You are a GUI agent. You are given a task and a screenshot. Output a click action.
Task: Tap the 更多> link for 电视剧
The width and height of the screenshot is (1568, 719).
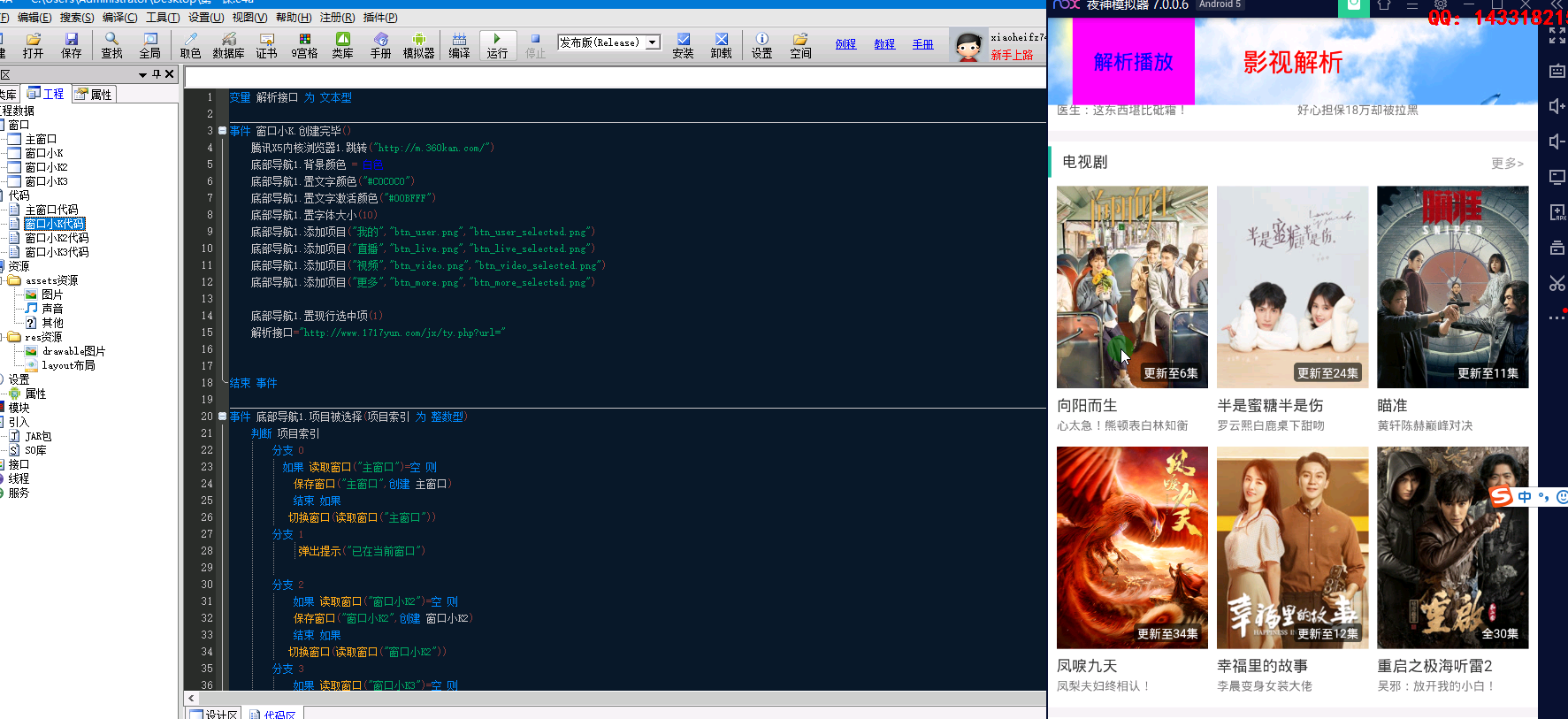pyautogui.click(x=1507, y=163)
